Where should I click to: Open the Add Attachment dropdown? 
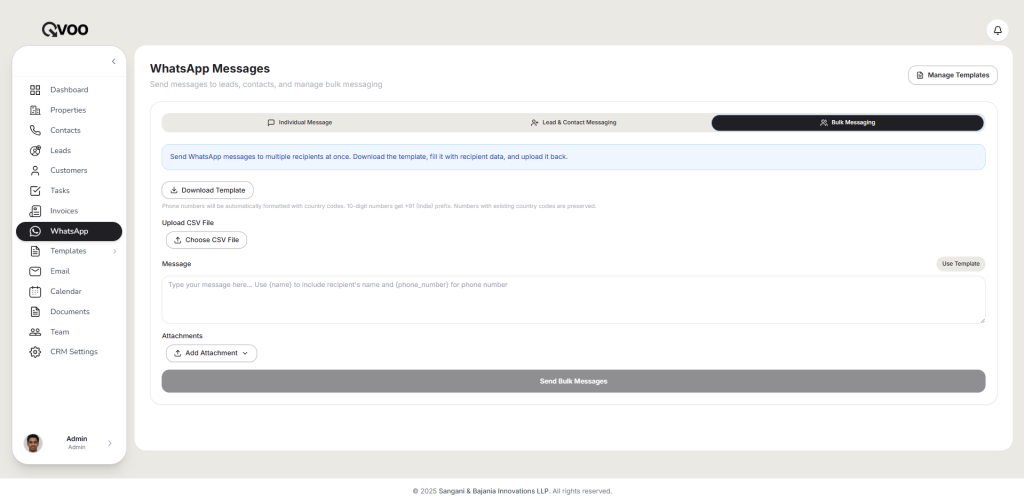tap(211, 353)
